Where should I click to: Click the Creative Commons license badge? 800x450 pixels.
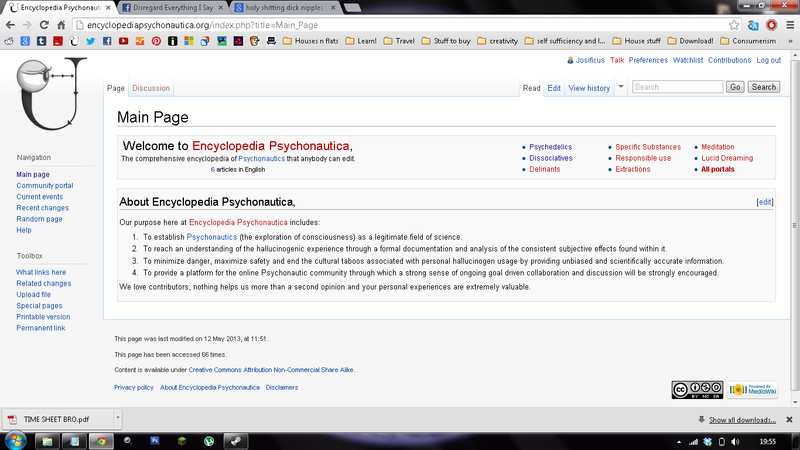(x=697, y=390)
